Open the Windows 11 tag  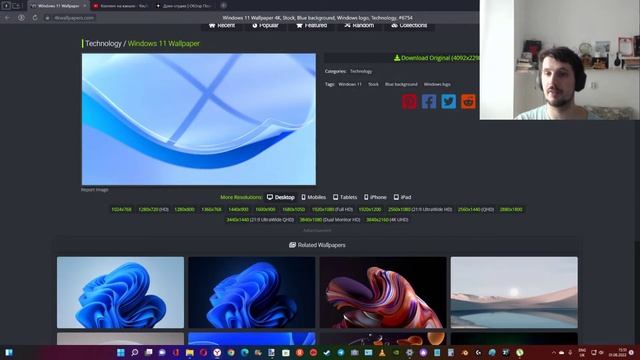tap(350, 84)
